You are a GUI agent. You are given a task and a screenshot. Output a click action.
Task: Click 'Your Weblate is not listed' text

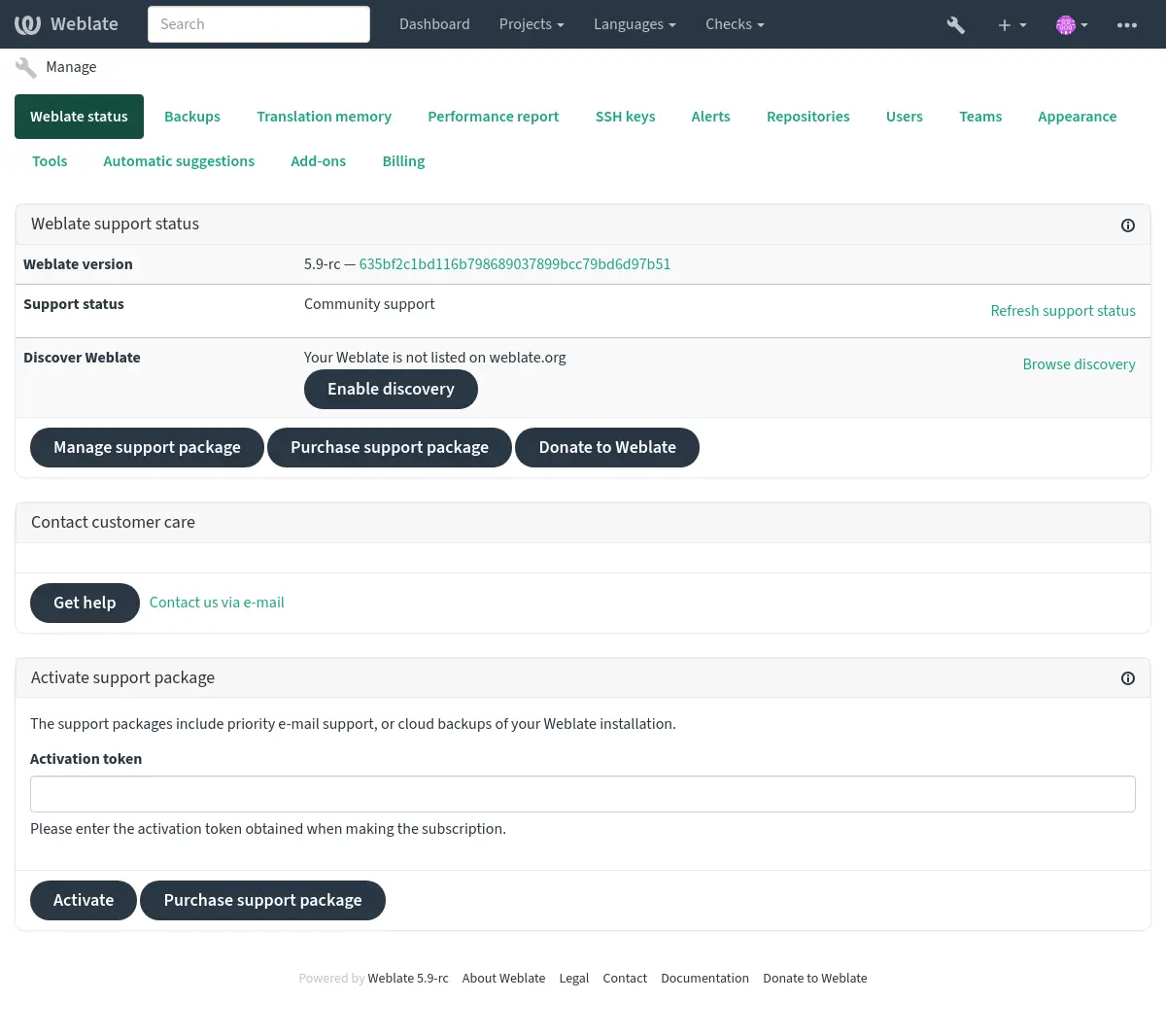coord(434,358)
